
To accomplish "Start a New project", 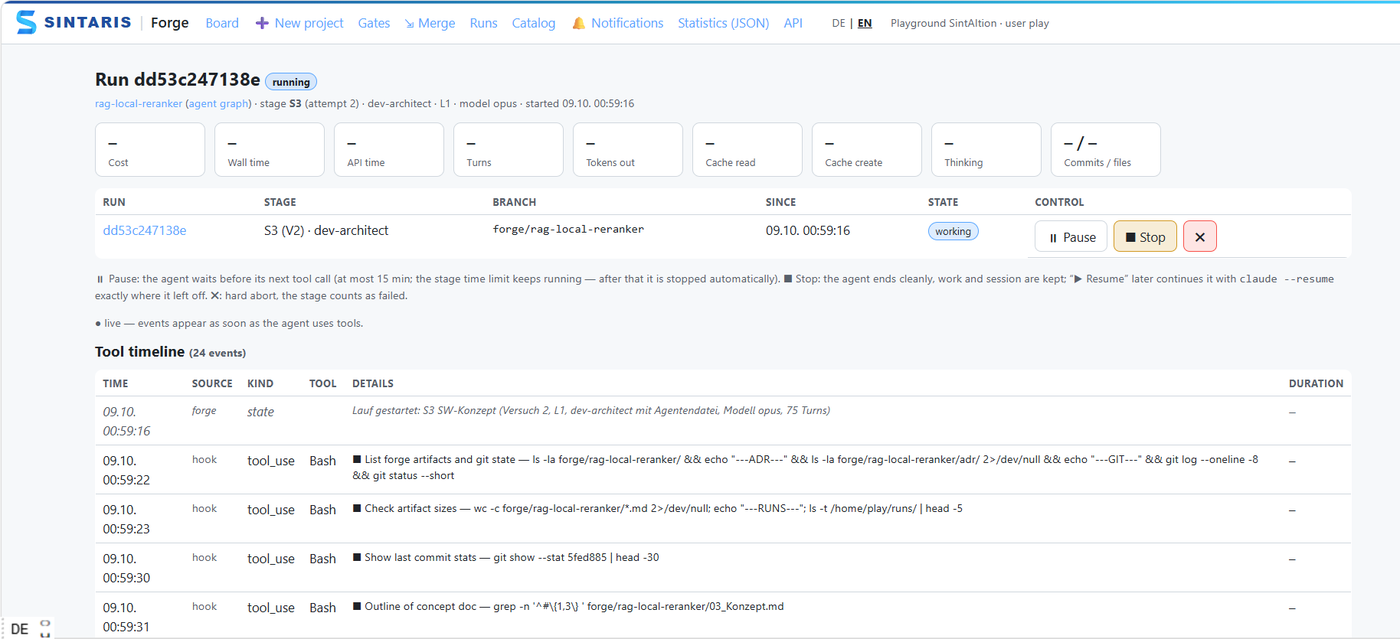I will coord(299,23).
